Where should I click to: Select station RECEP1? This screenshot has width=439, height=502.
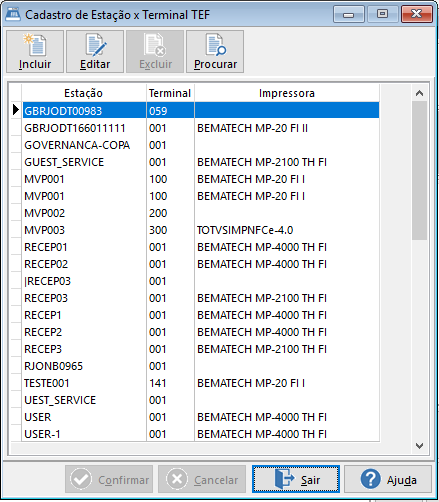tap(84, 315)
